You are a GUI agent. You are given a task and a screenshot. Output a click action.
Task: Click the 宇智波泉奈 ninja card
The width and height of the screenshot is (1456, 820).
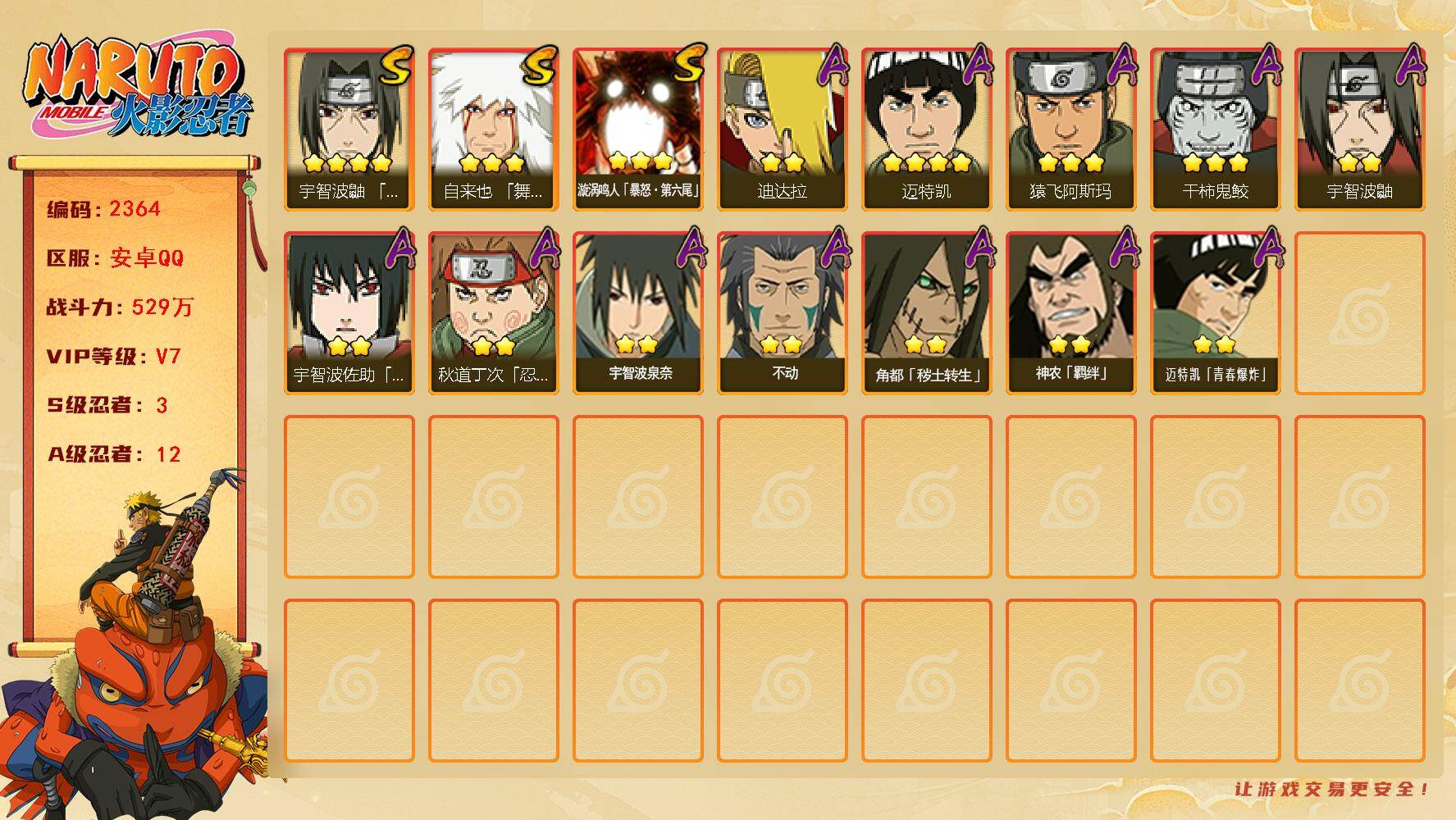tap(638, 313)
